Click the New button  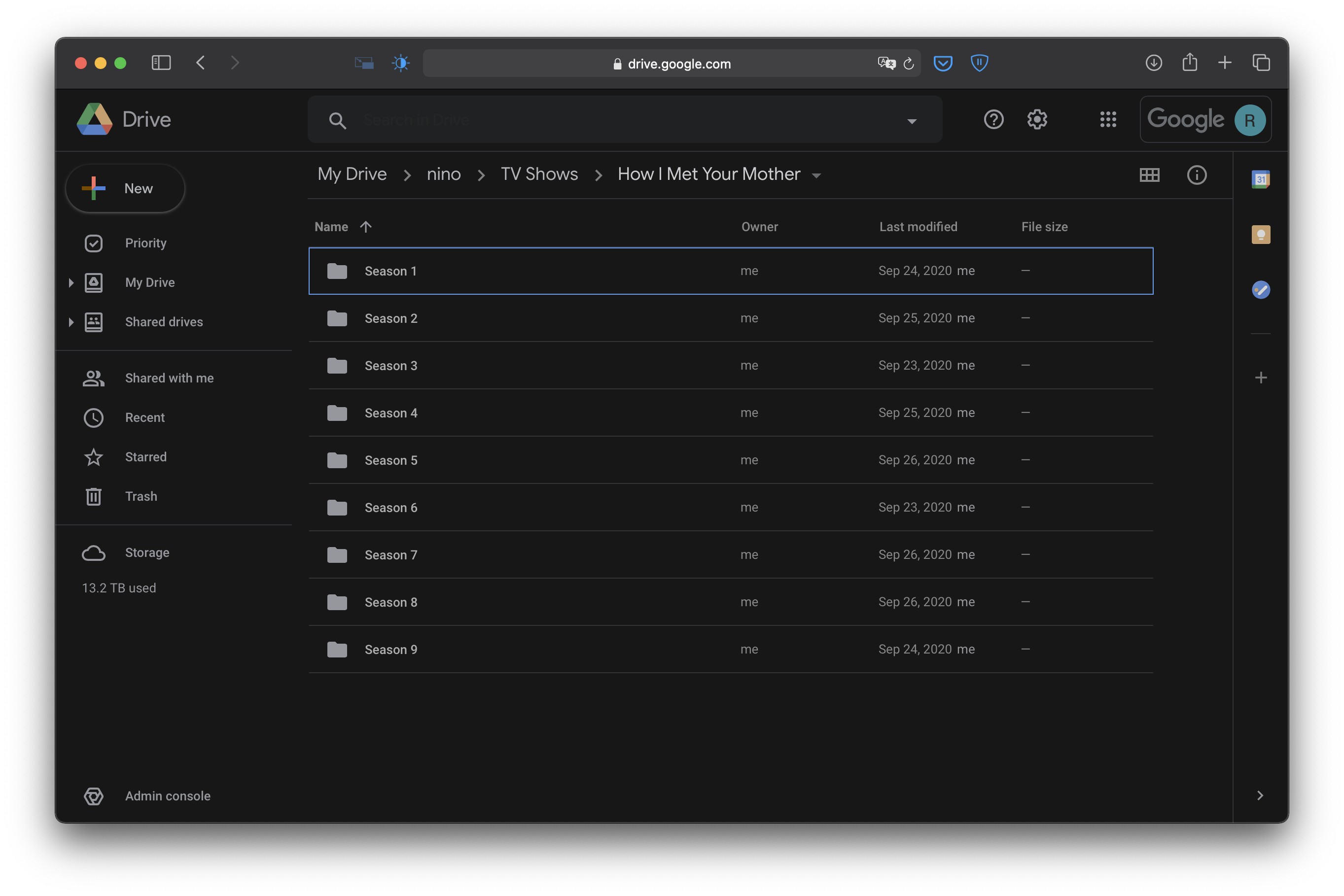(x=125, y=189)
